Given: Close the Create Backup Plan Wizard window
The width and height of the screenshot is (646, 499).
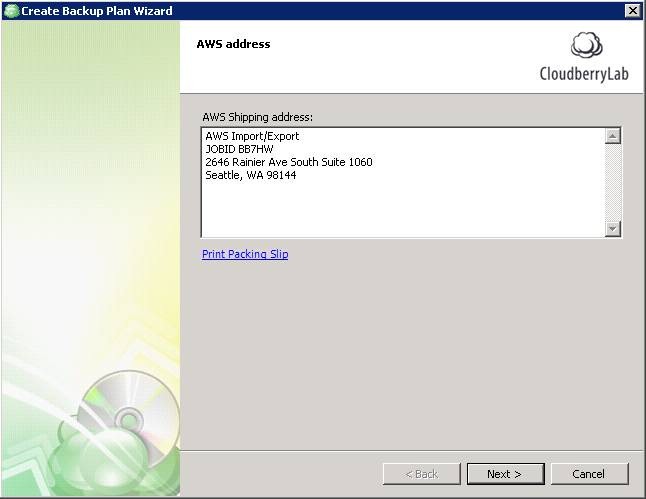Looking at the screenshot, I should pyautogui.click(x=632, y=11).
